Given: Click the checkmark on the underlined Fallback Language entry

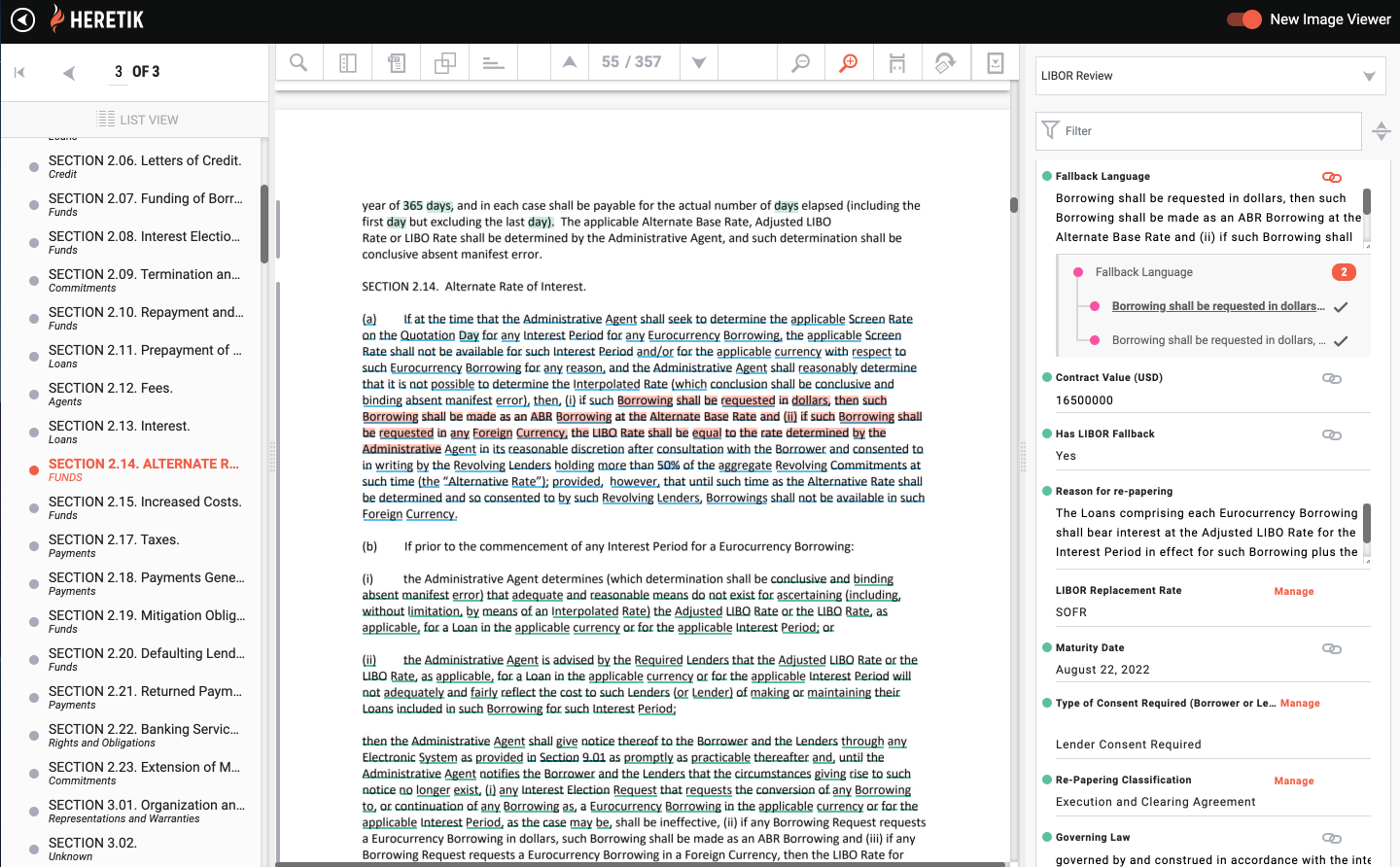Looking at the screenshot, I should pyautogui.click(x=1341, y=307).
